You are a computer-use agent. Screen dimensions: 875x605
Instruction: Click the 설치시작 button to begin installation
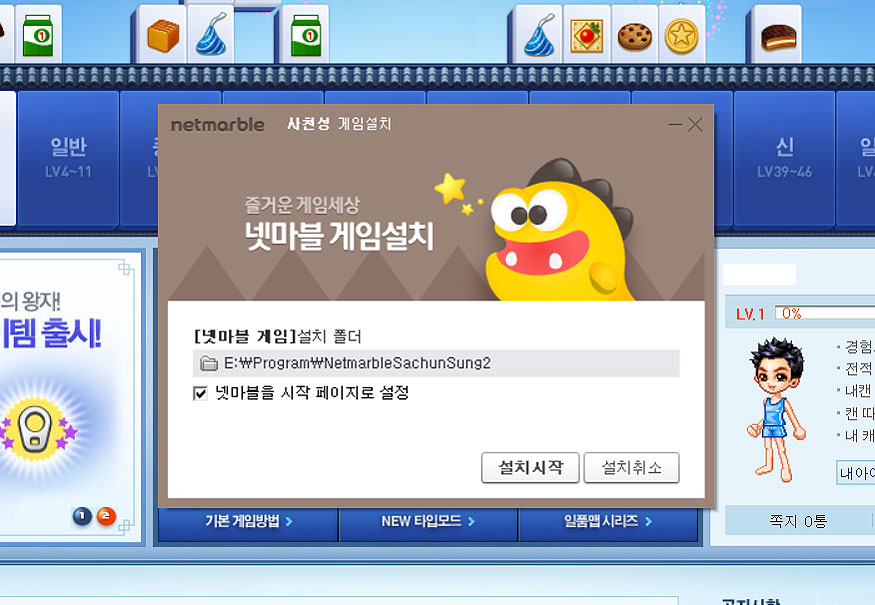tap(530, 468)
